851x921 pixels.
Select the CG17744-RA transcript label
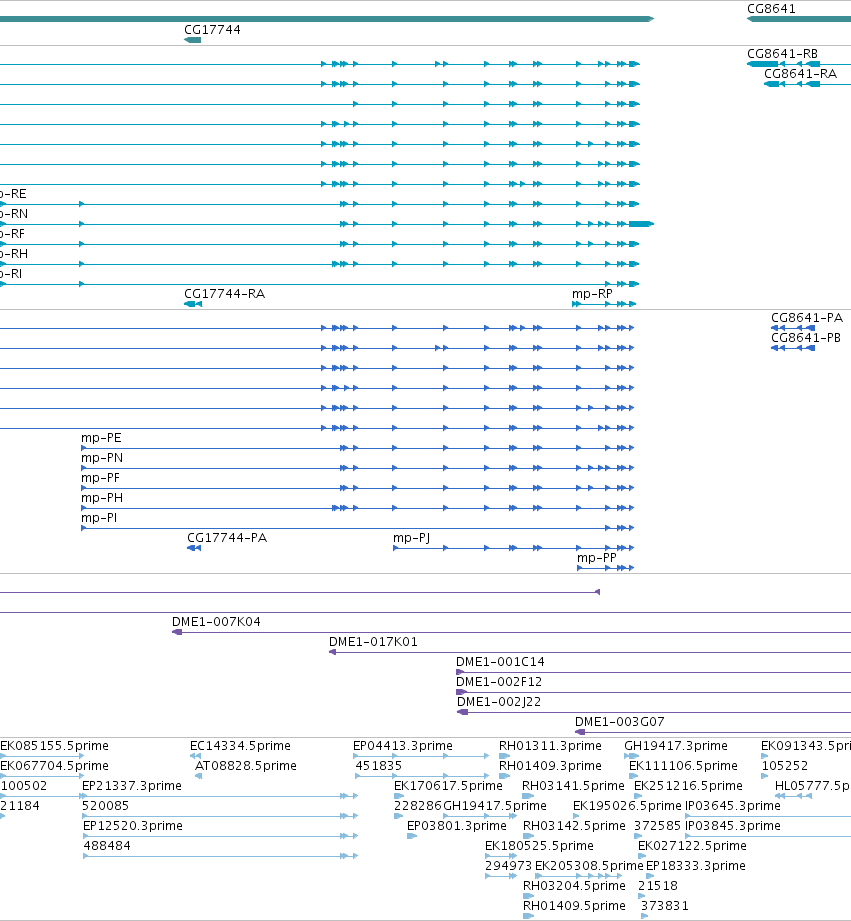pyautogui.click(x=224, y=294)
